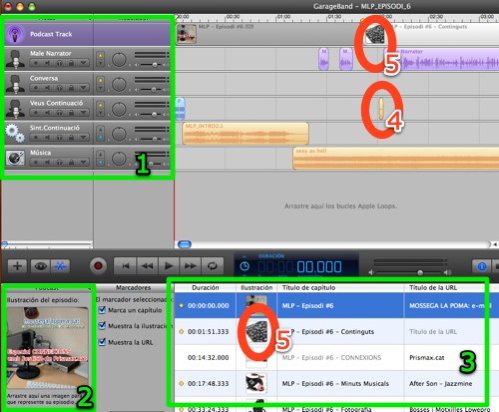Select the Podcast Track microphone icon
The width and height of the screenshot is (499, 412).
click(x=15, y=34)
